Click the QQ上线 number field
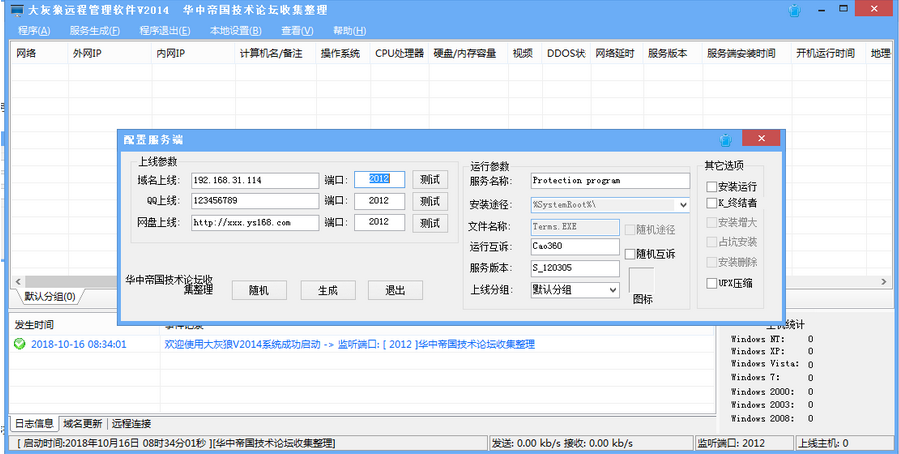 pos(255,201)
